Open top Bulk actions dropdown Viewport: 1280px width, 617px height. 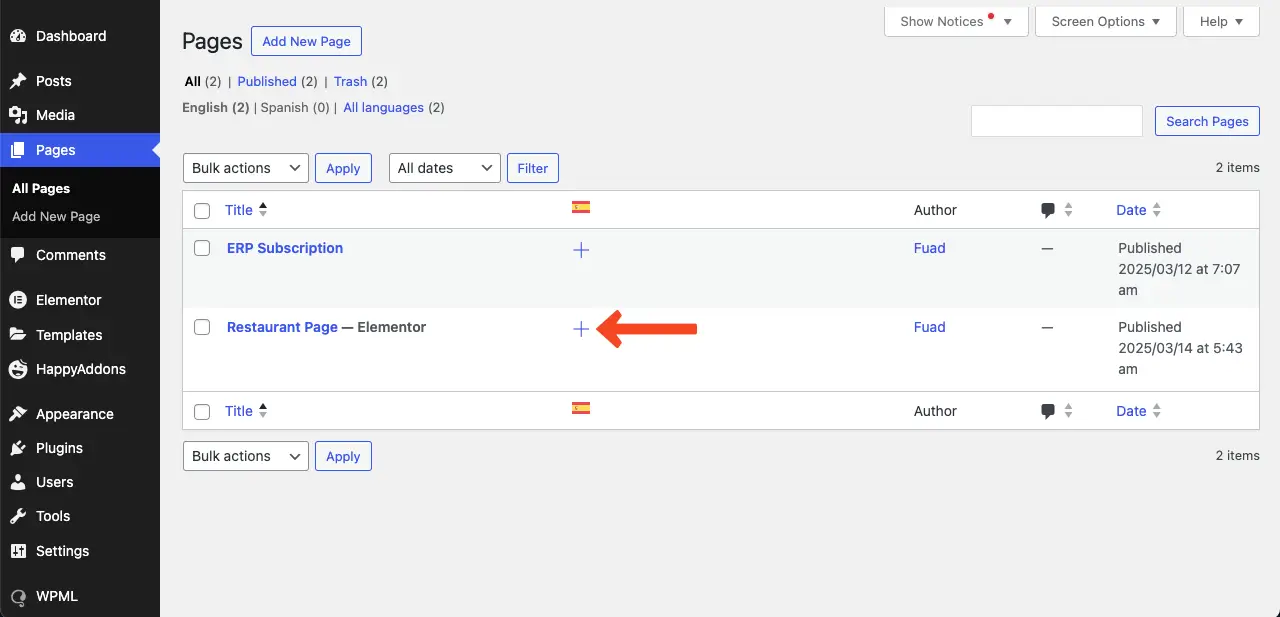coord(246,168)
